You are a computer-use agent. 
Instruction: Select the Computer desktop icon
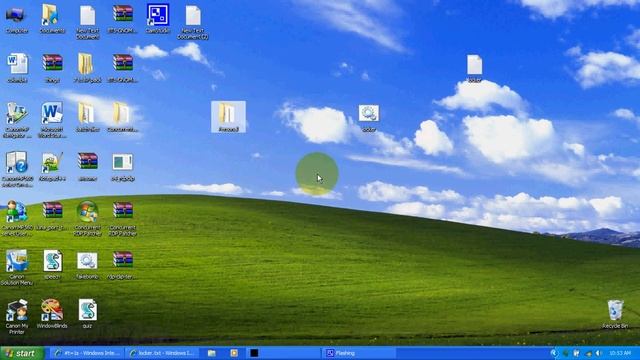(16, 19)
